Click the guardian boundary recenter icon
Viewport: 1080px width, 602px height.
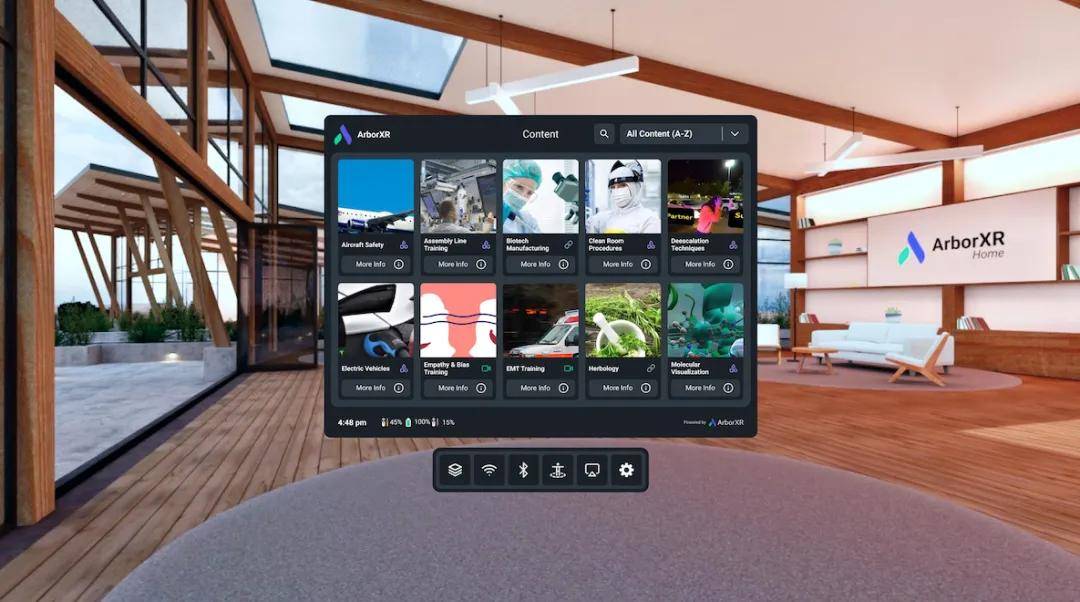557,470
